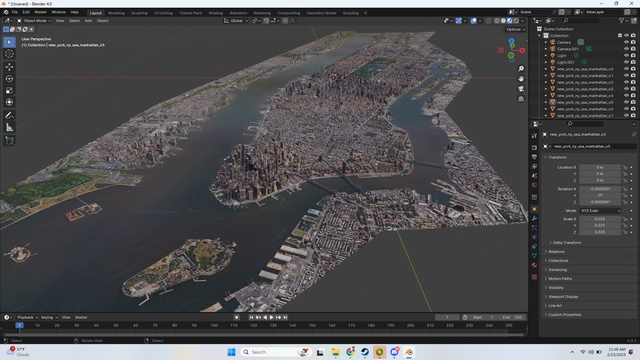Open the Tool properties tab
The height and width of the screenshot is (360, 640).
point(534,136)
